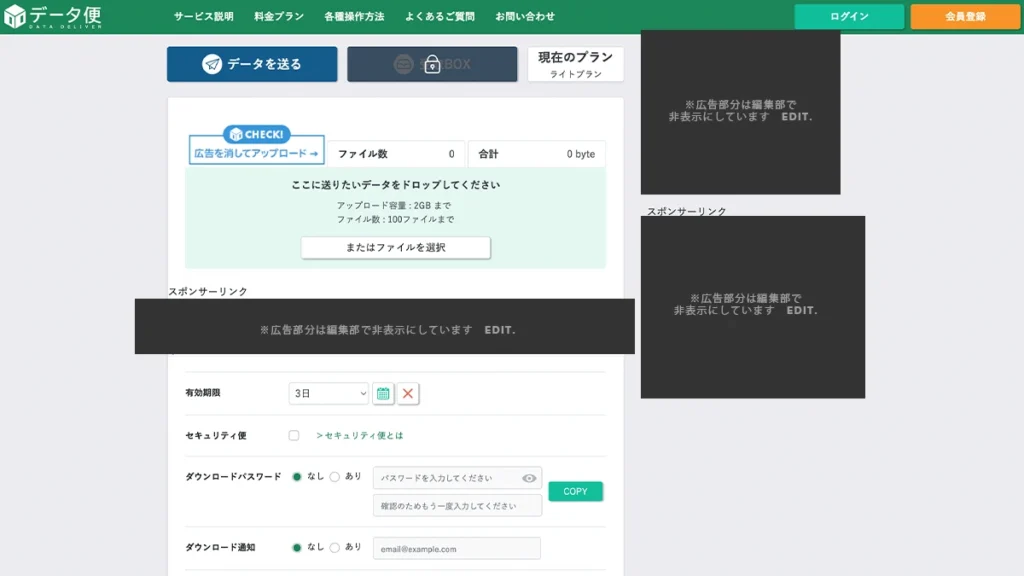Screen dimensions: 1024x576
Task: Click the ファイル数 counter
Action: (396, 154)
